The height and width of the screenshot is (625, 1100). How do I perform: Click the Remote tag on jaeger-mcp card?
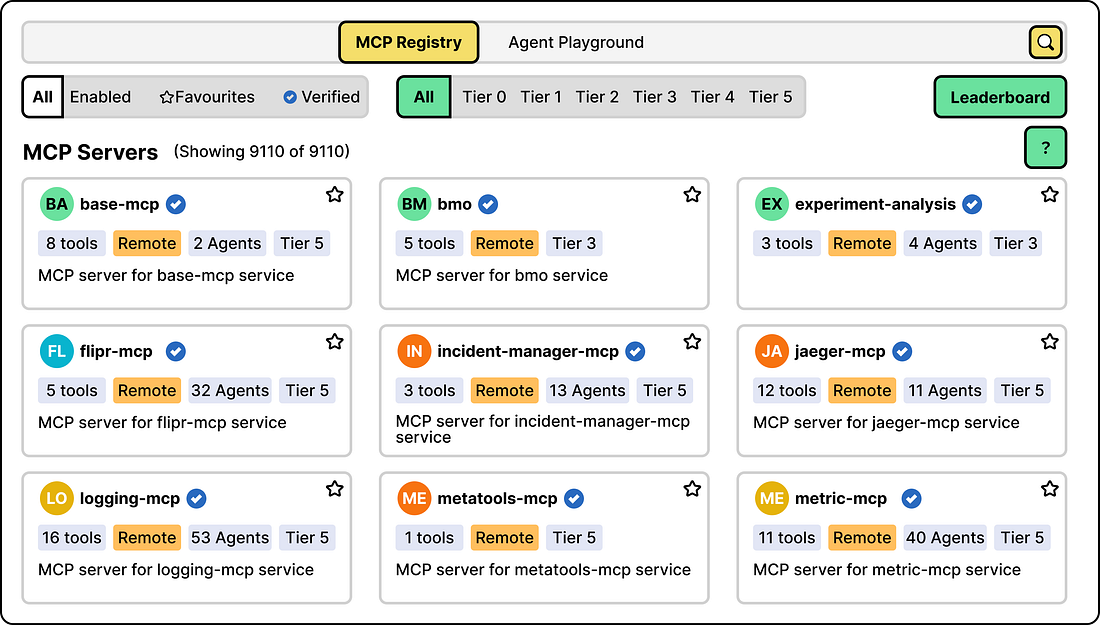[x=862, y=391]
